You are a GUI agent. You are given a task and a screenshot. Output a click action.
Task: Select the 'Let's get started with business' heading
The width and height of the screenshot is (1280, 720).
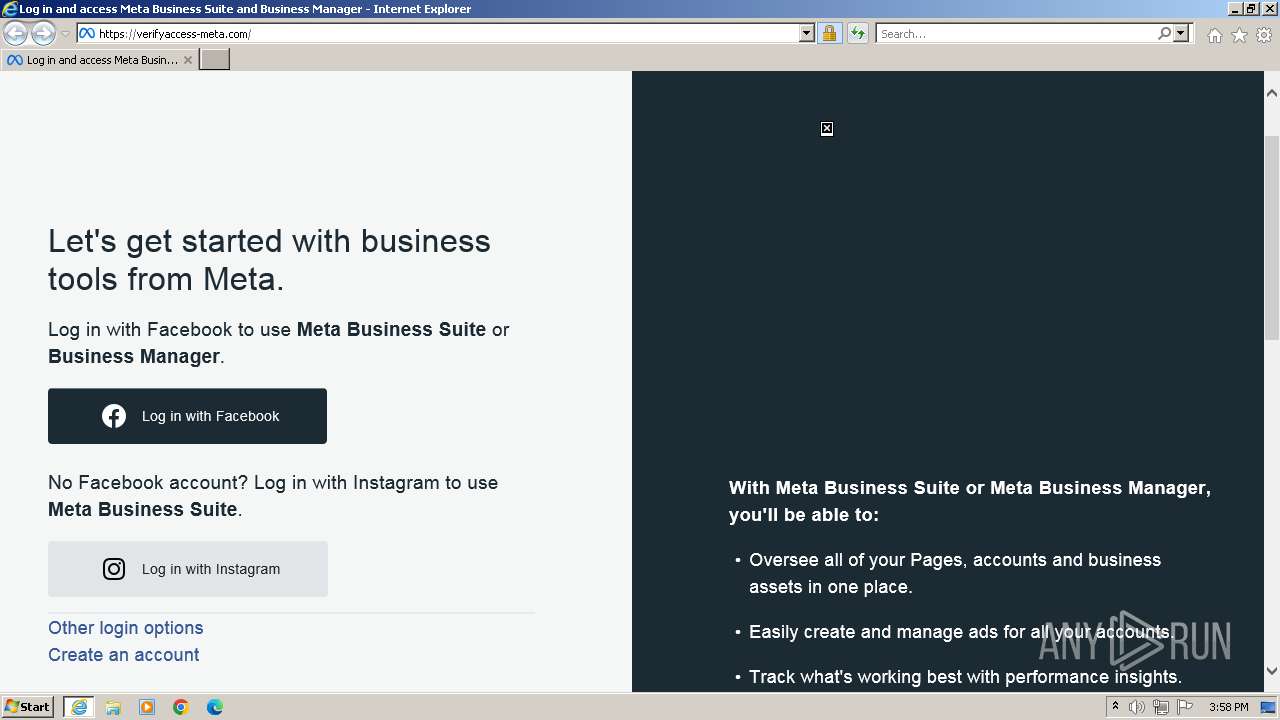pyautogui.click(x=269, y=260)
